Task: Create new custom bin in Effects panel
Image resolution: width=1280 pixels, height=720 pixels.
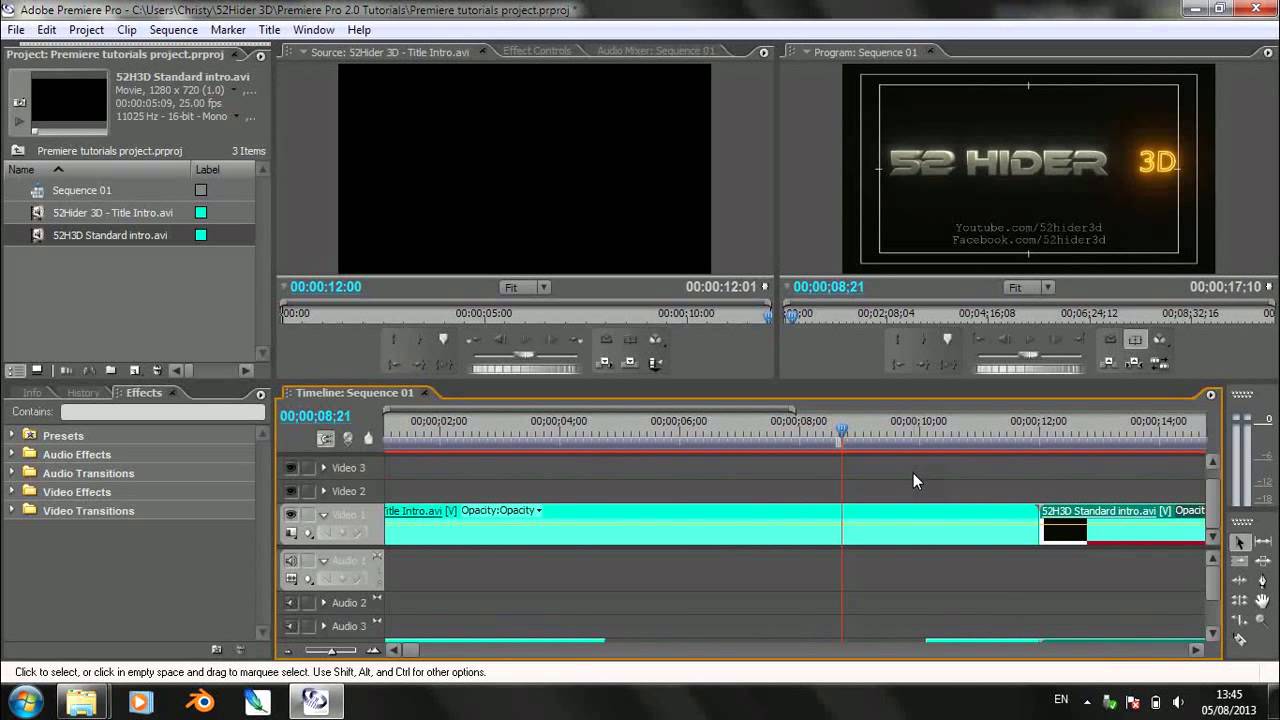Action: [x=216, y=649]
